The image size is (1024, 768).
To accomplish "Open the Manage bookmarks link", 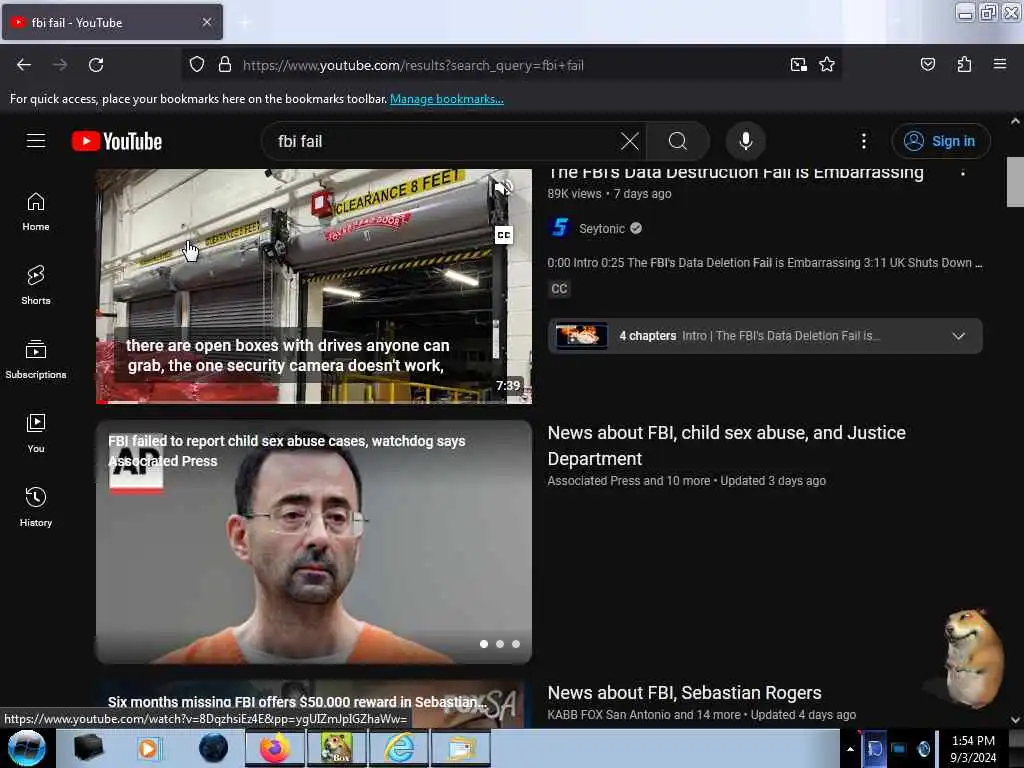I will 447,99.
